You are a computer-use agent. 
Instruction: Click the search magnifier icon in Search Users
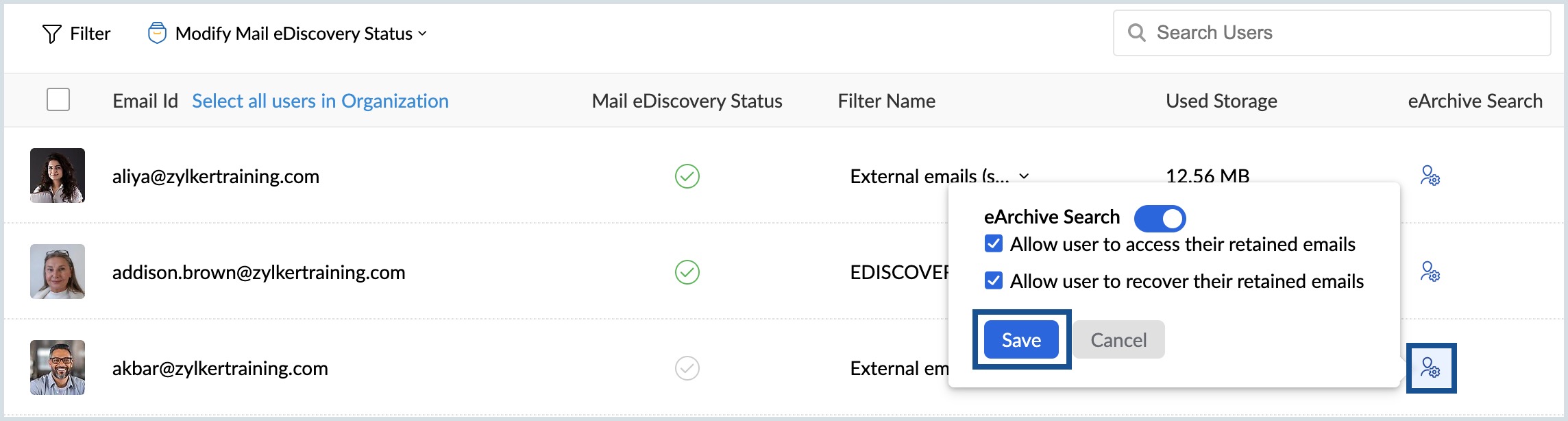pyautogui.click(x=1137, y=32)
